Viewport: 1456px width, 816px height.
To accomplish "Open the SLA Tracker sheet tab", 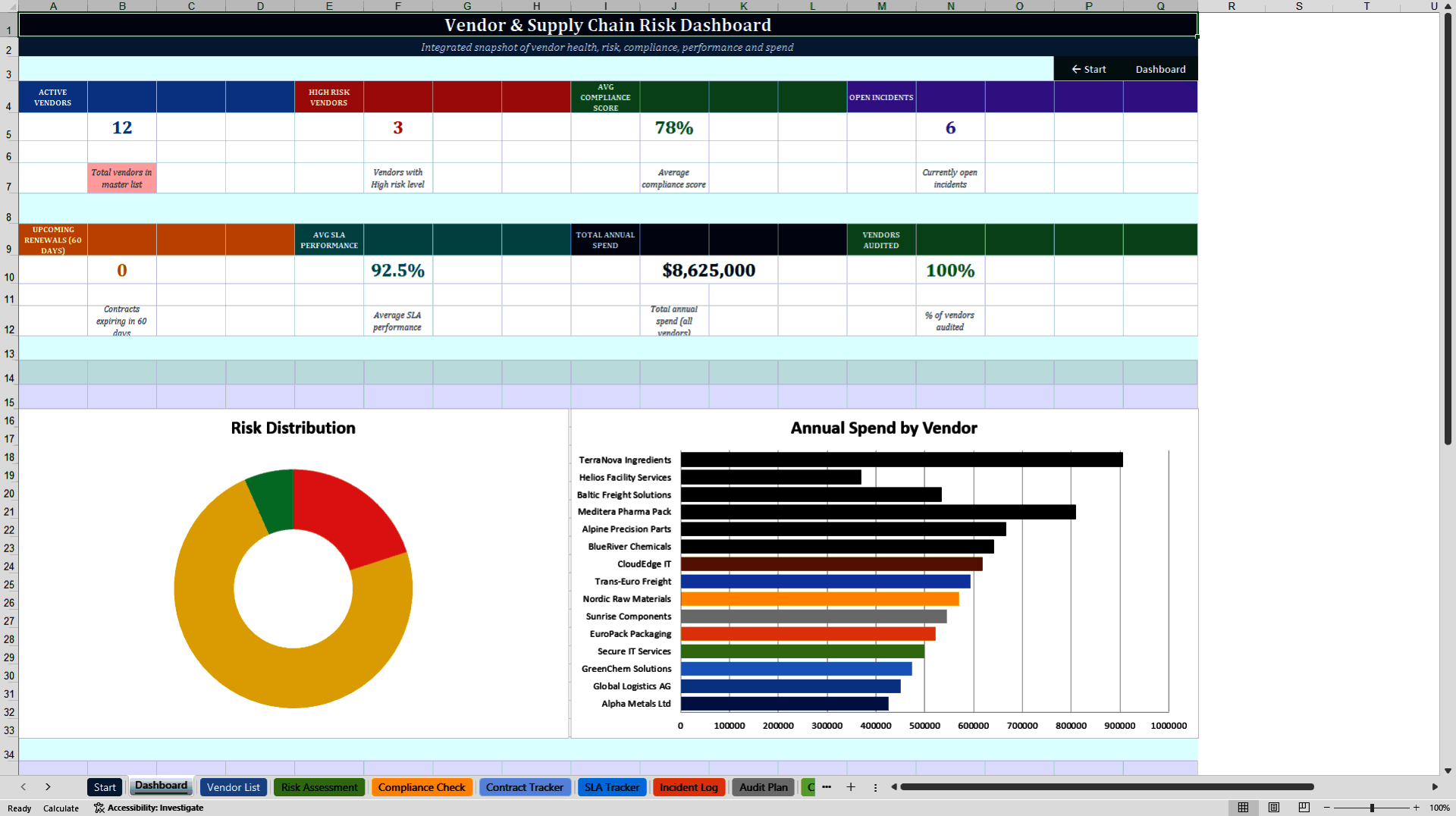I will 612,787.
